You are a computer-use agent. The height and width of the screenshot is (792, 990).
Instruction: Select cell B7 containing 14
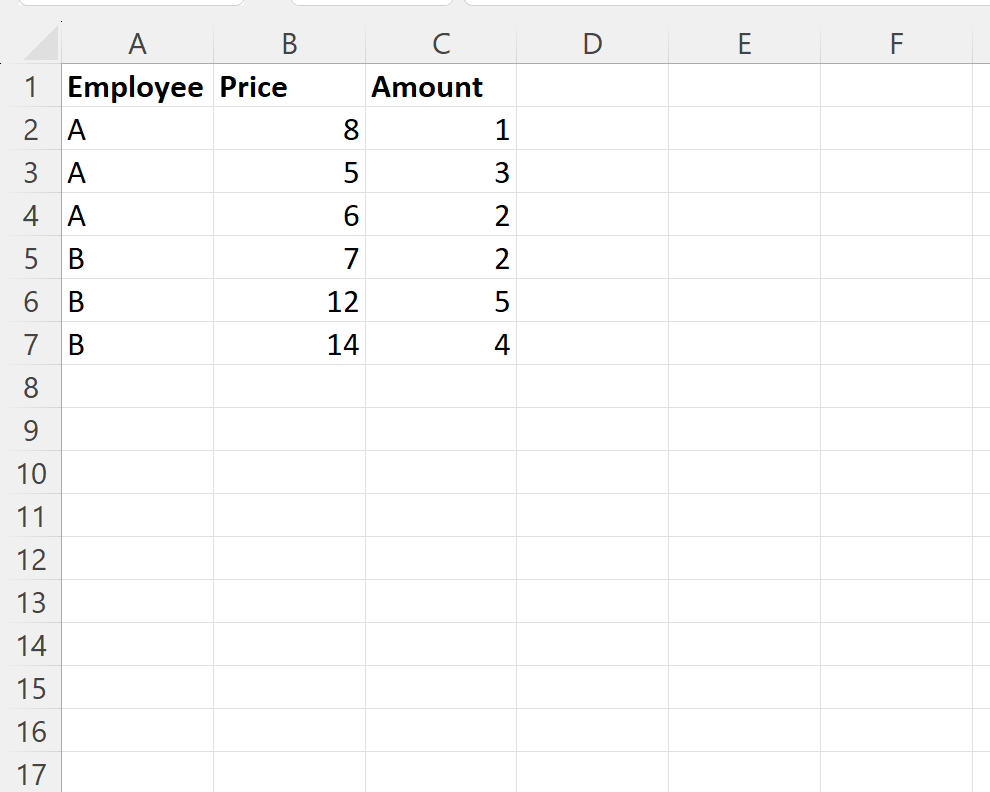[x=289, y=344]
